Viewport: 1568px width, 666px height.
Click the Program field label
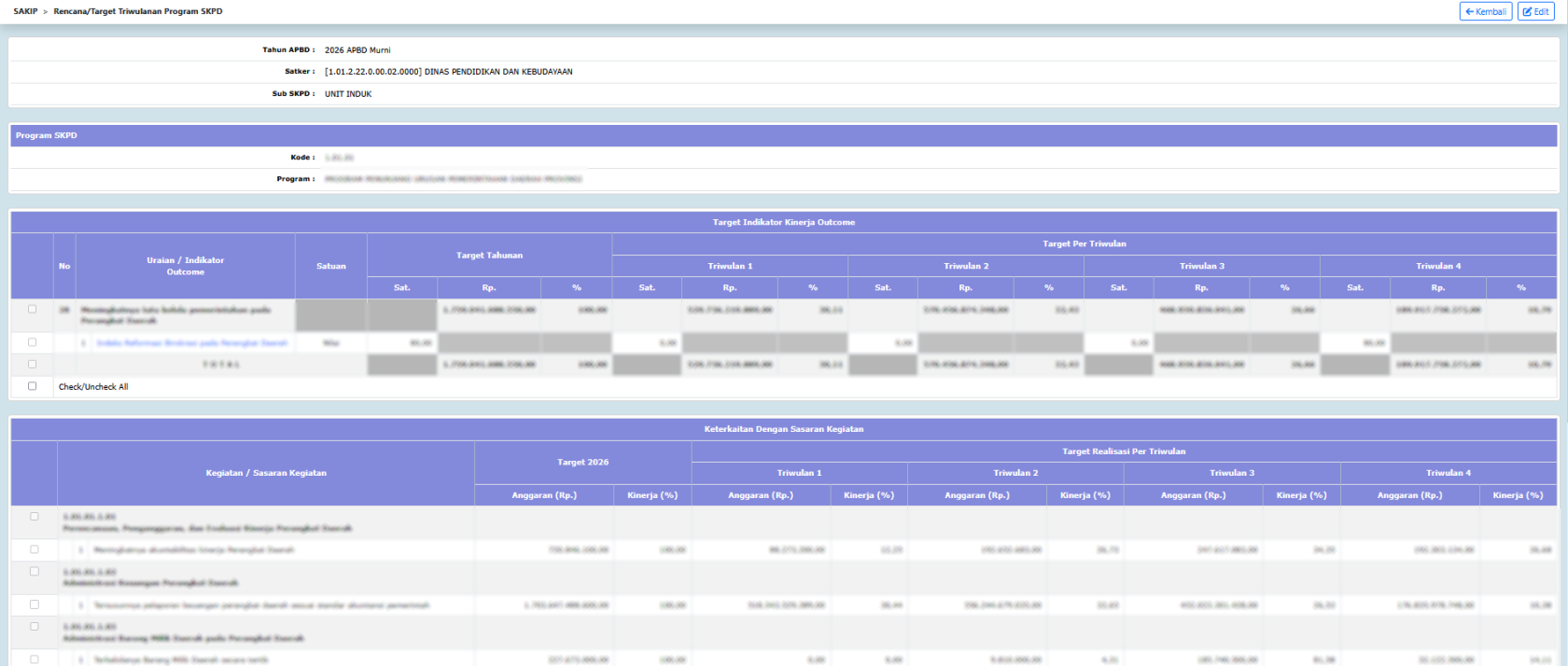295,179
